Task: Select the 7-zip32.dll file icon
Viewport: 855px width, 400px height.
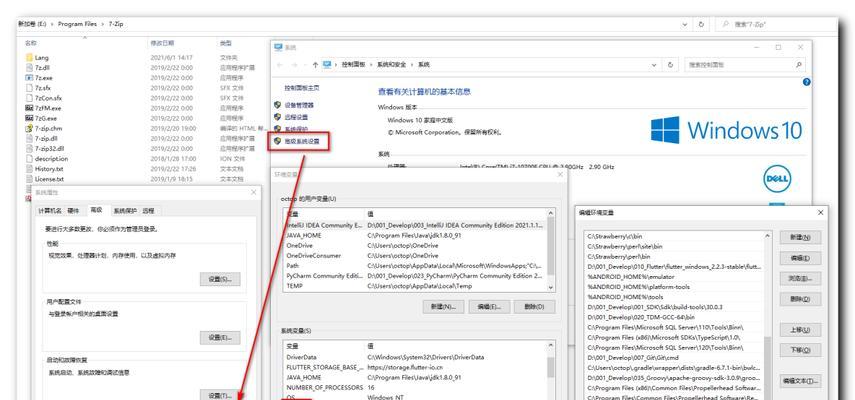Action: (x=29, y=148)
